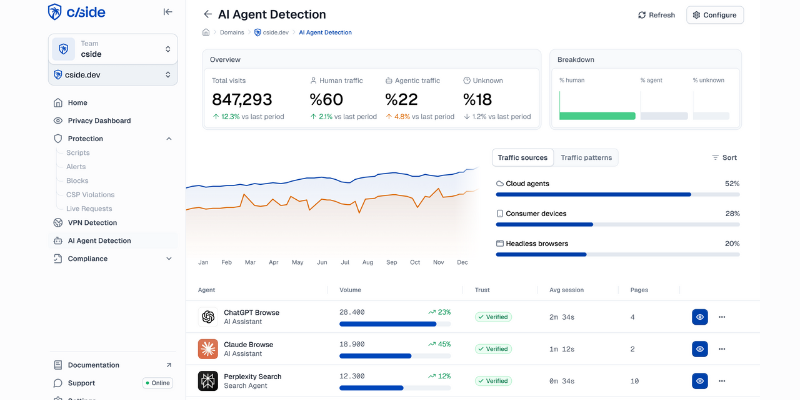Open more options for ChatGPT Browse row

click(722, 317)
